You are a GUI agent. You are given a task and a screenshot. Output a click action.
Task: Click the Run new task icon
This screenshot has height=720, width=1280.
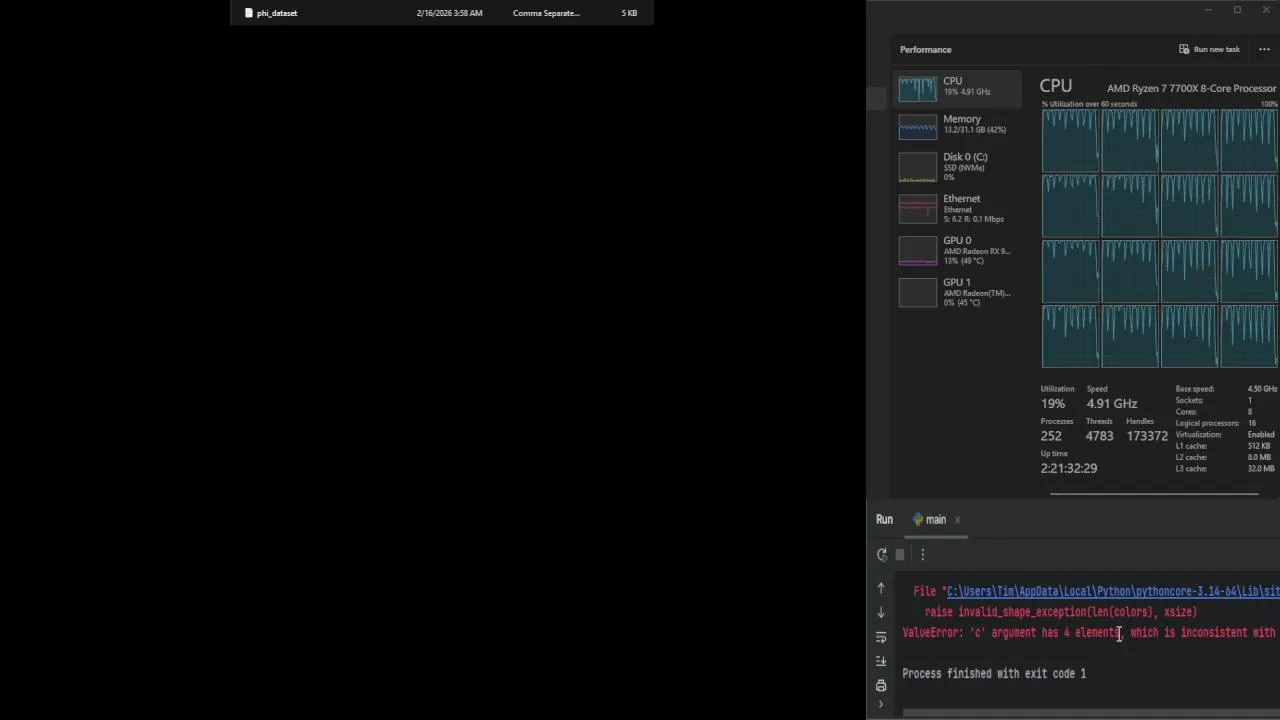click(x=1184, y=49)
